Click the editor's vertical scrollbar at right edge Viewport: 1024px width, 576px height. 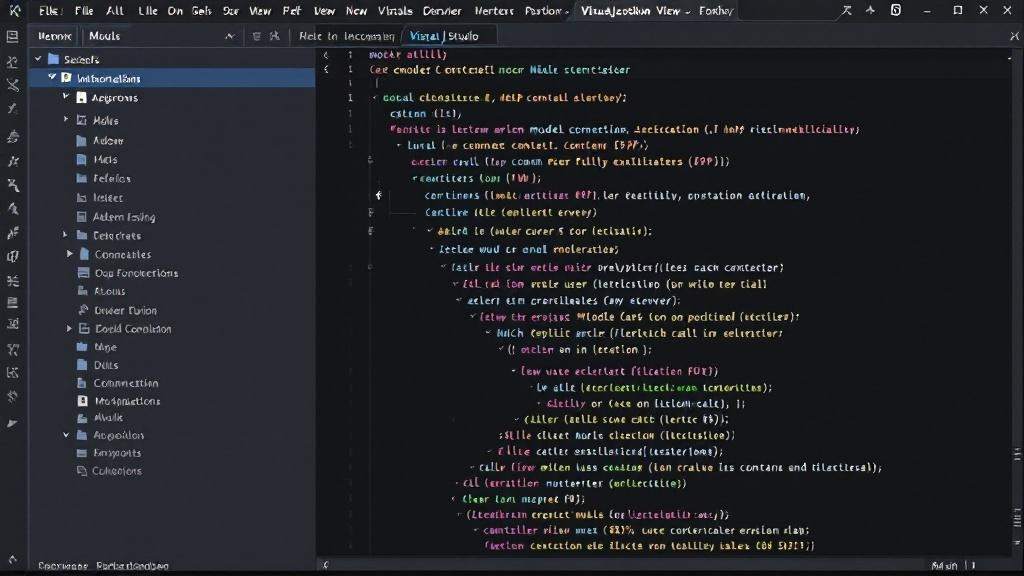pyautogui.click(x=1017, y=300)
